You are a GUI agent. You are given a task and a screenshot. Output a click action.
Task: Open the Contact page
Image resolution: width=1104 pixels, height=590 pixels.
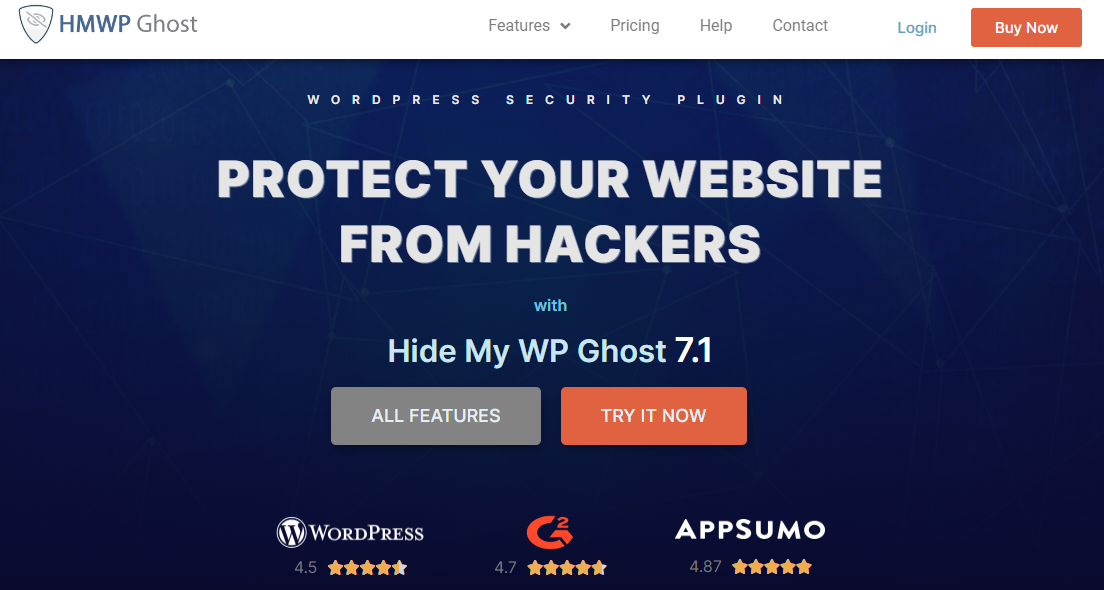click(x=800, y=25)
